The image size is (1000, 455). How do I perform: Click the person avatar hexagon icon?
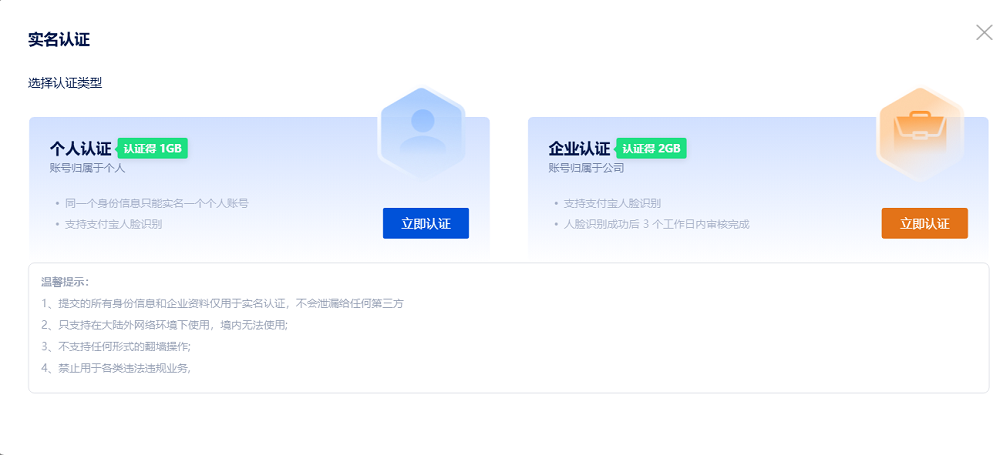pos(422,131)
